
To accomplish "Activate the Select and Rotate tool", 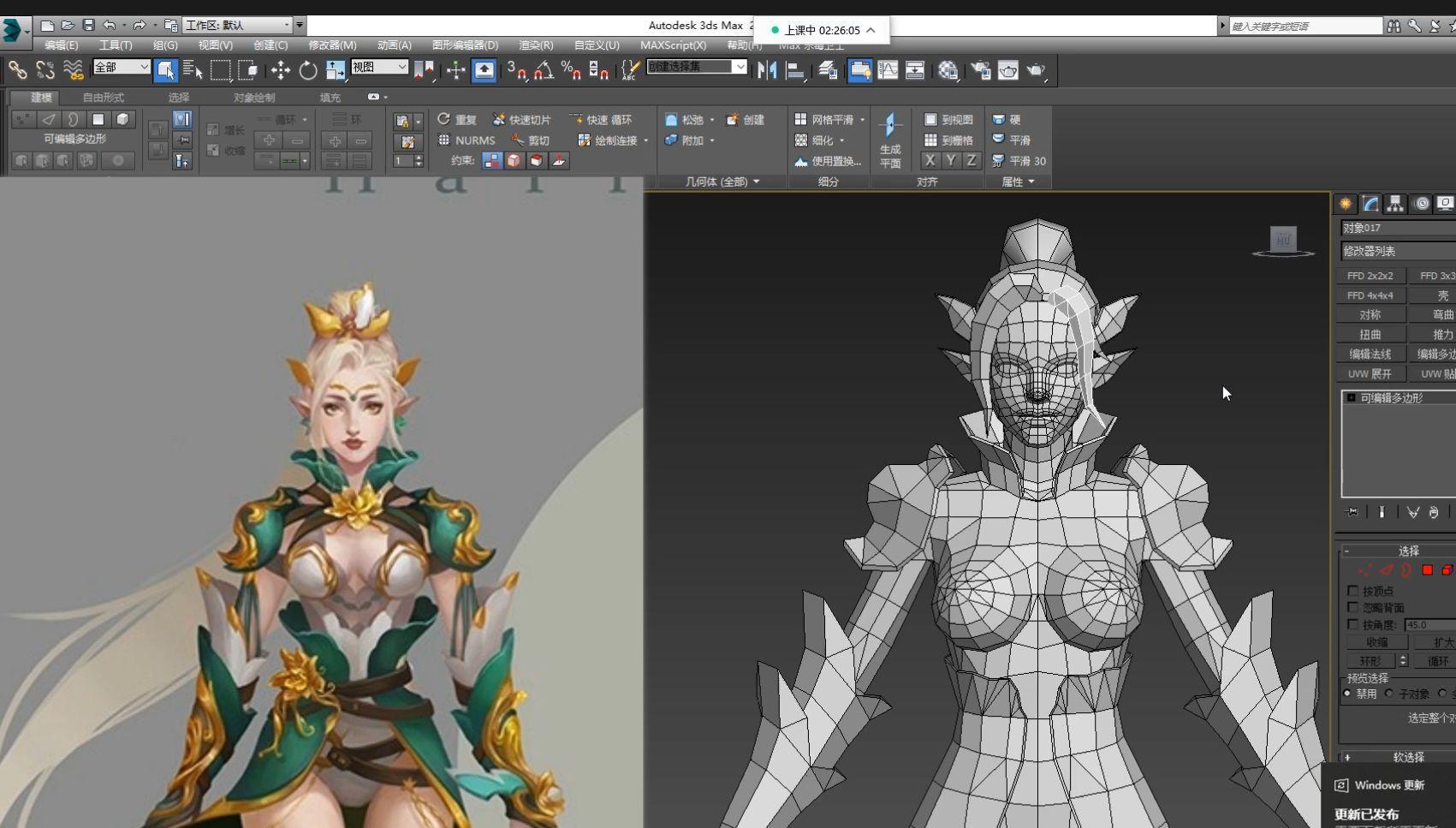I will point(308,70).
